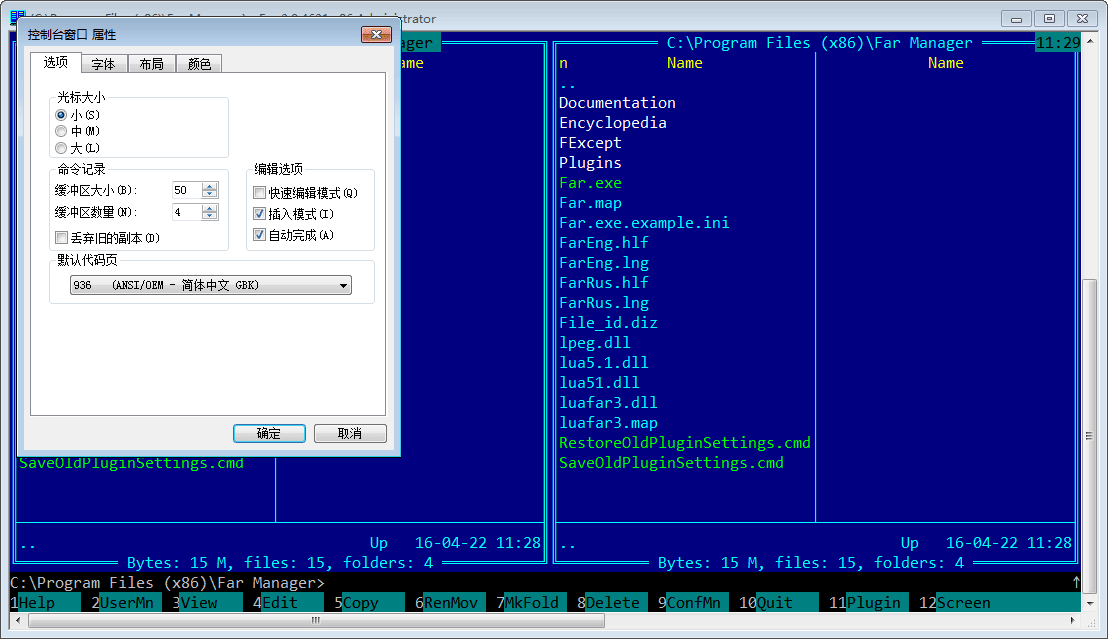Increase 缓冲区数量 with its up spinner

(x=210, y=209)
